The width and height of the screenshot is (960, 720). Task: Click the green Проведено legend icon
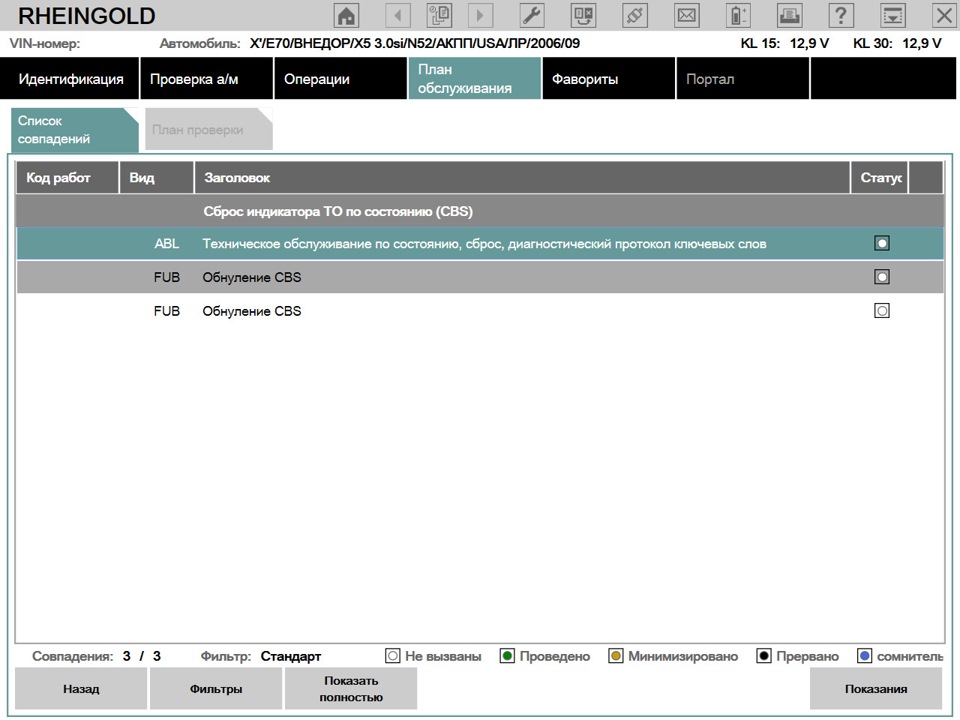tap(507, 656)
